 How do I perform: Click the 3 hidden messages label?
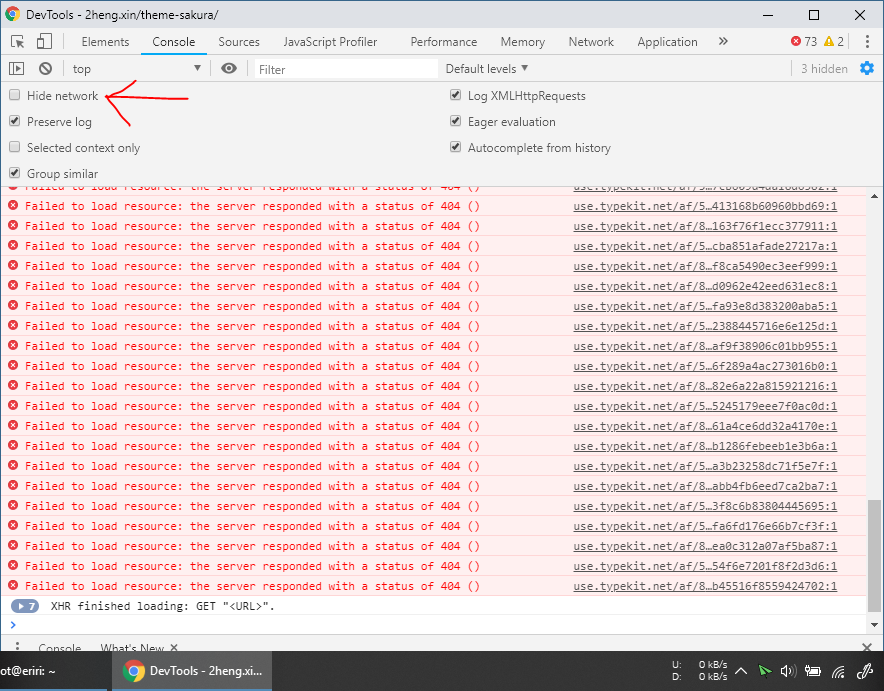824,69
